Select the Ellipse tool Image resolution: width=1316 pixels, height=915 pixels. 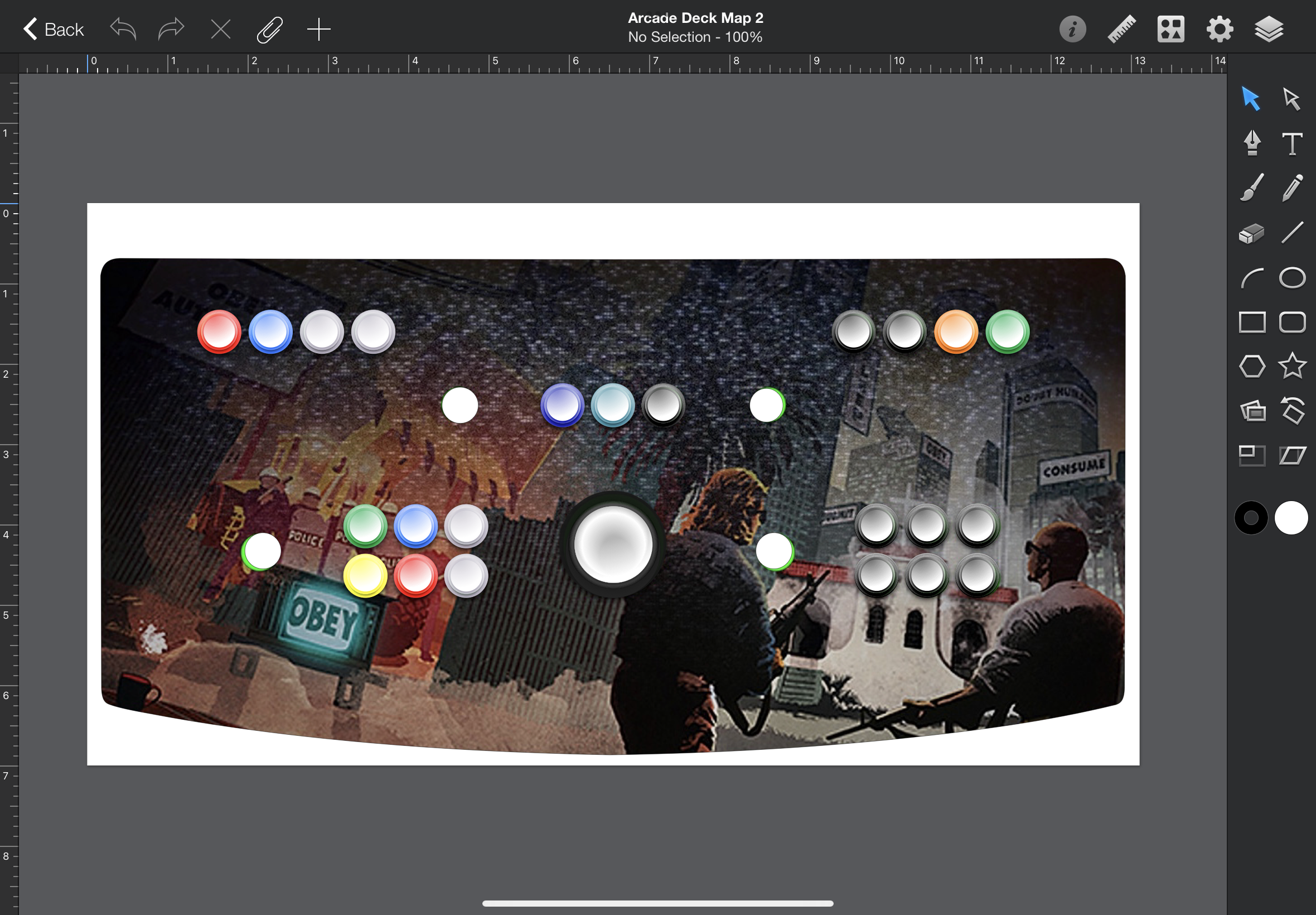1292,277
